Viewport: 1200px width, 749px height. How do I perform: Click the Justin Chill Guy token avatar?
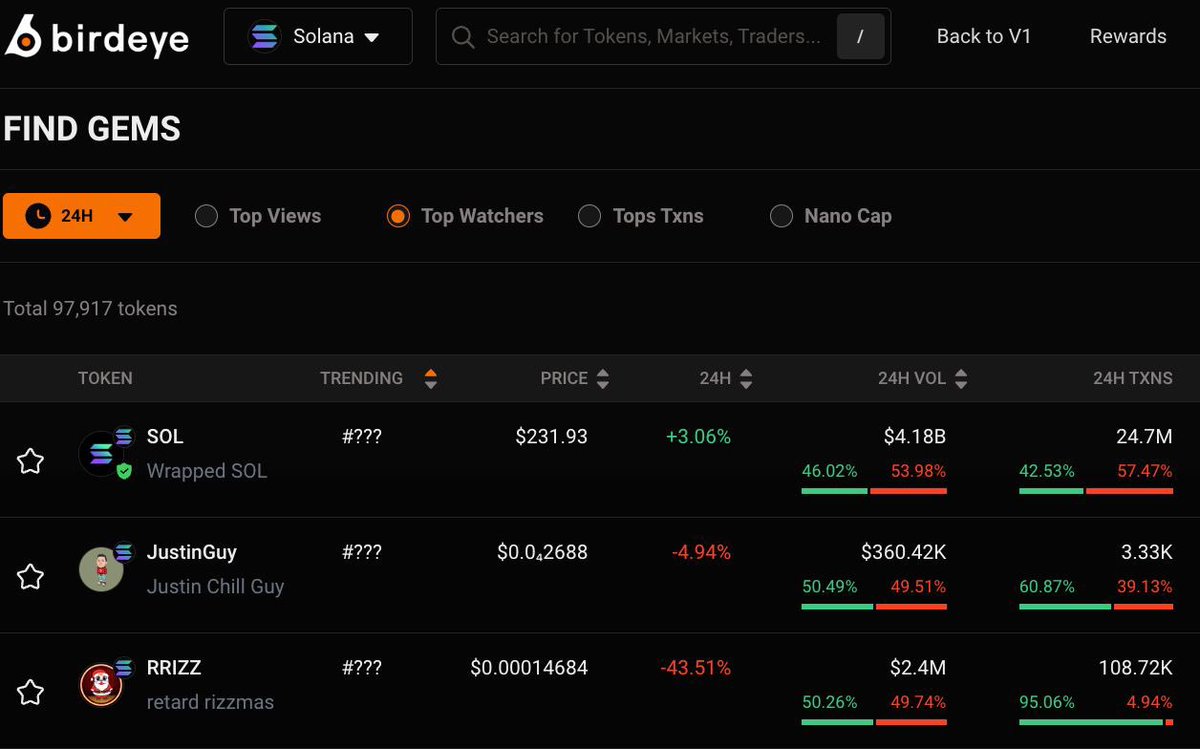coord(100,569)
